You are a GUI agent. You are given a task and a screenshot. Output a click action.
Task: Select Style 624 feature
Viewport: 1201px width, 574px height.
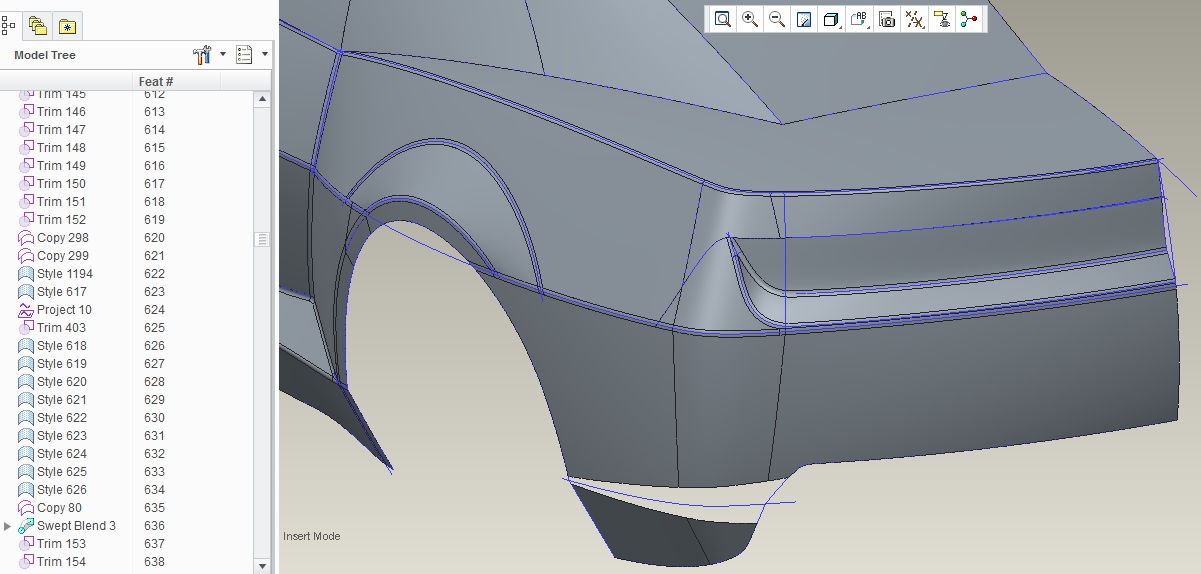62,454
